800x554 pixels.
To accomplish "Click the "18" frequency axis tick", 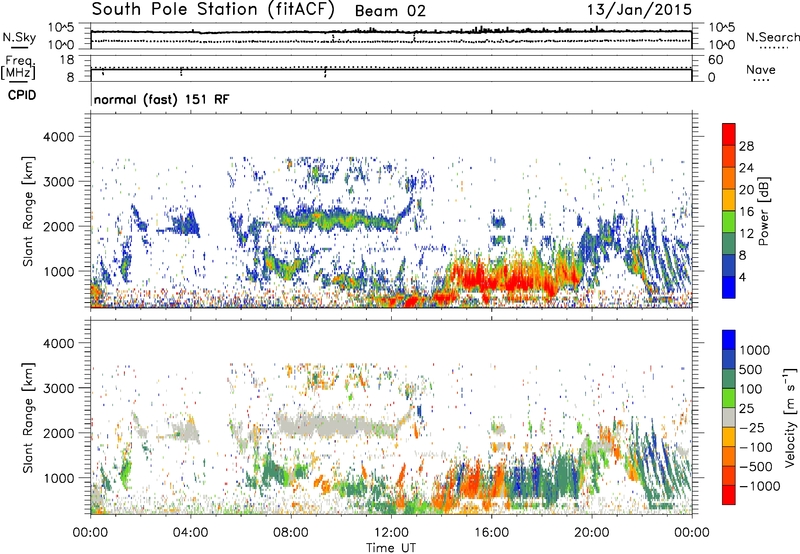I will [67, 60].
